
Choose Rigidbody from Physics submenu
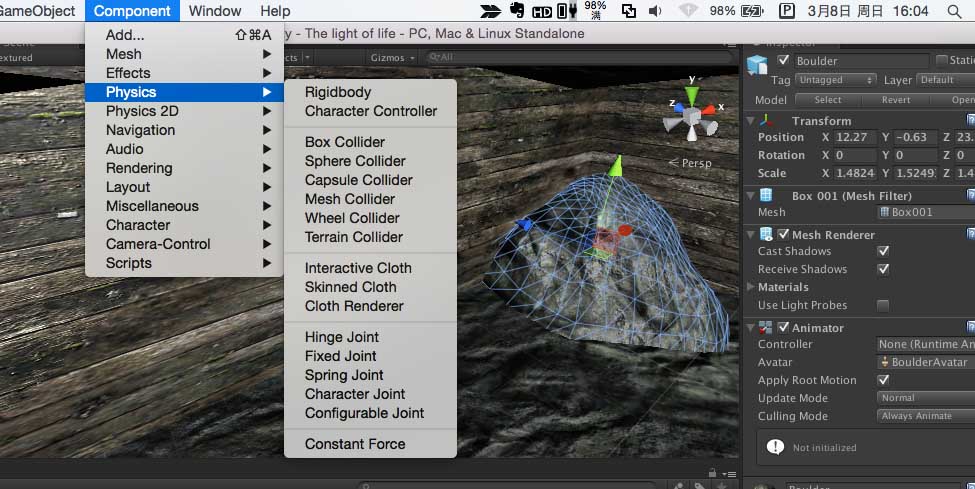click(x=371, y=92)
